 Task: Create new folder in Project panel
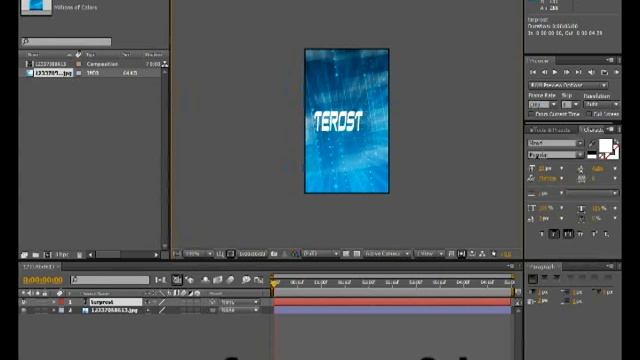(x=36, y=255)
